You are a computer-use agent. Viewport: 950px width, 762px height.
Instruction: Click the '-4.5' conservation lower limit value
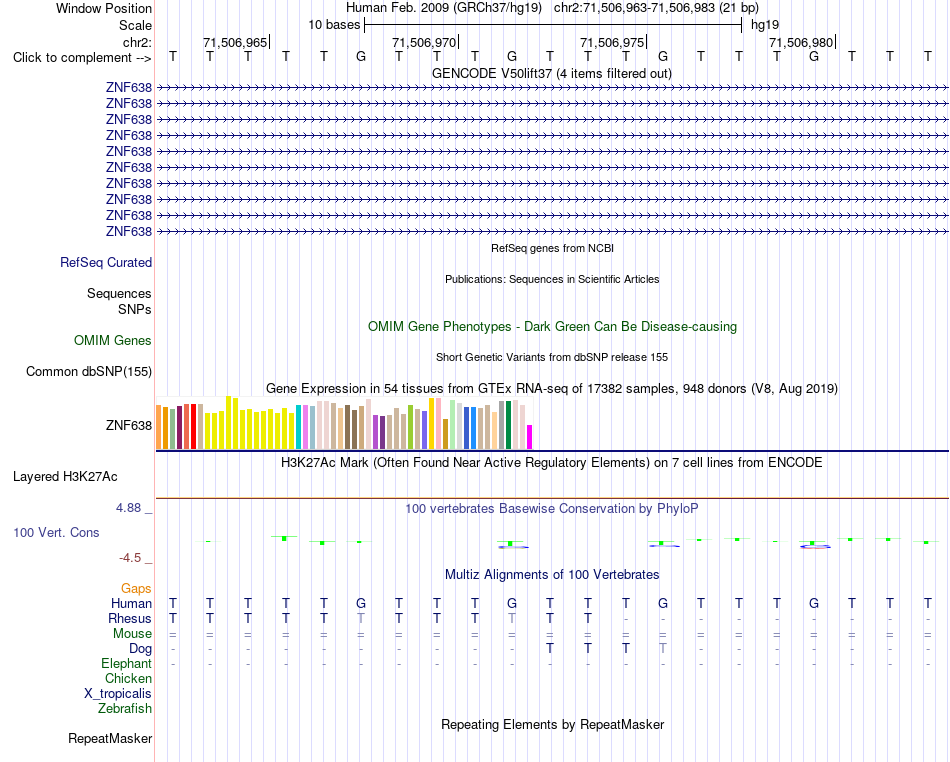coord(130,558)
